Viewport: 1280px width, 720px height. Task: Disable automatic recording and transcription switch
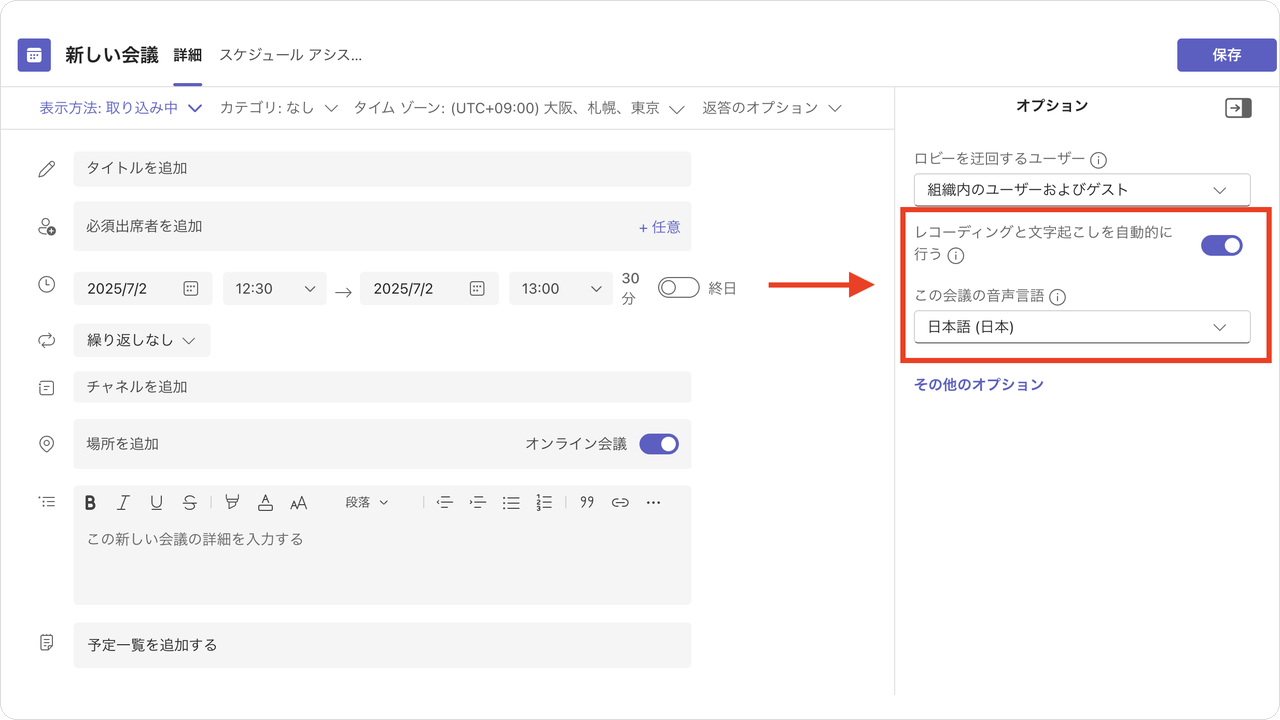[1222, 245]
